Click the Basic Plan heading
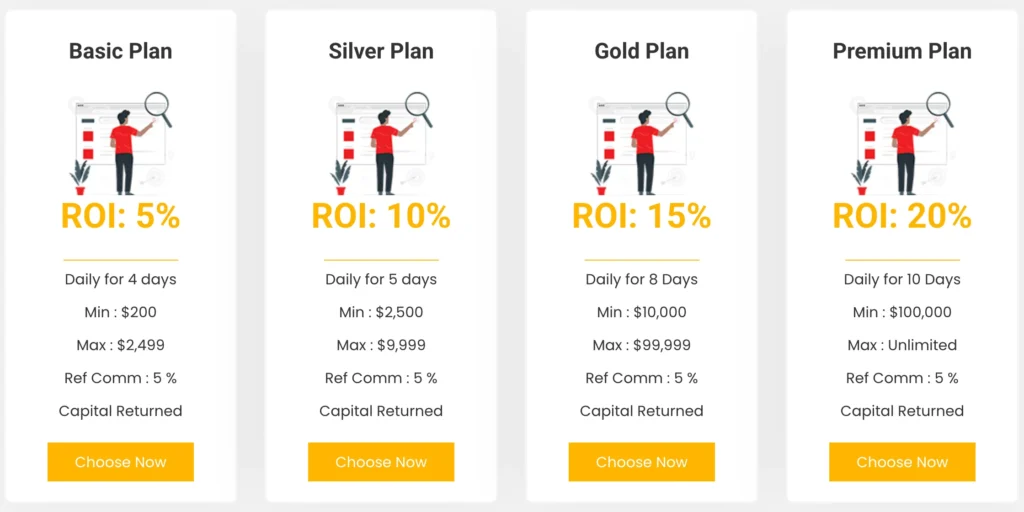Screen dimensions: 1024x512 (x=121, y=51)
